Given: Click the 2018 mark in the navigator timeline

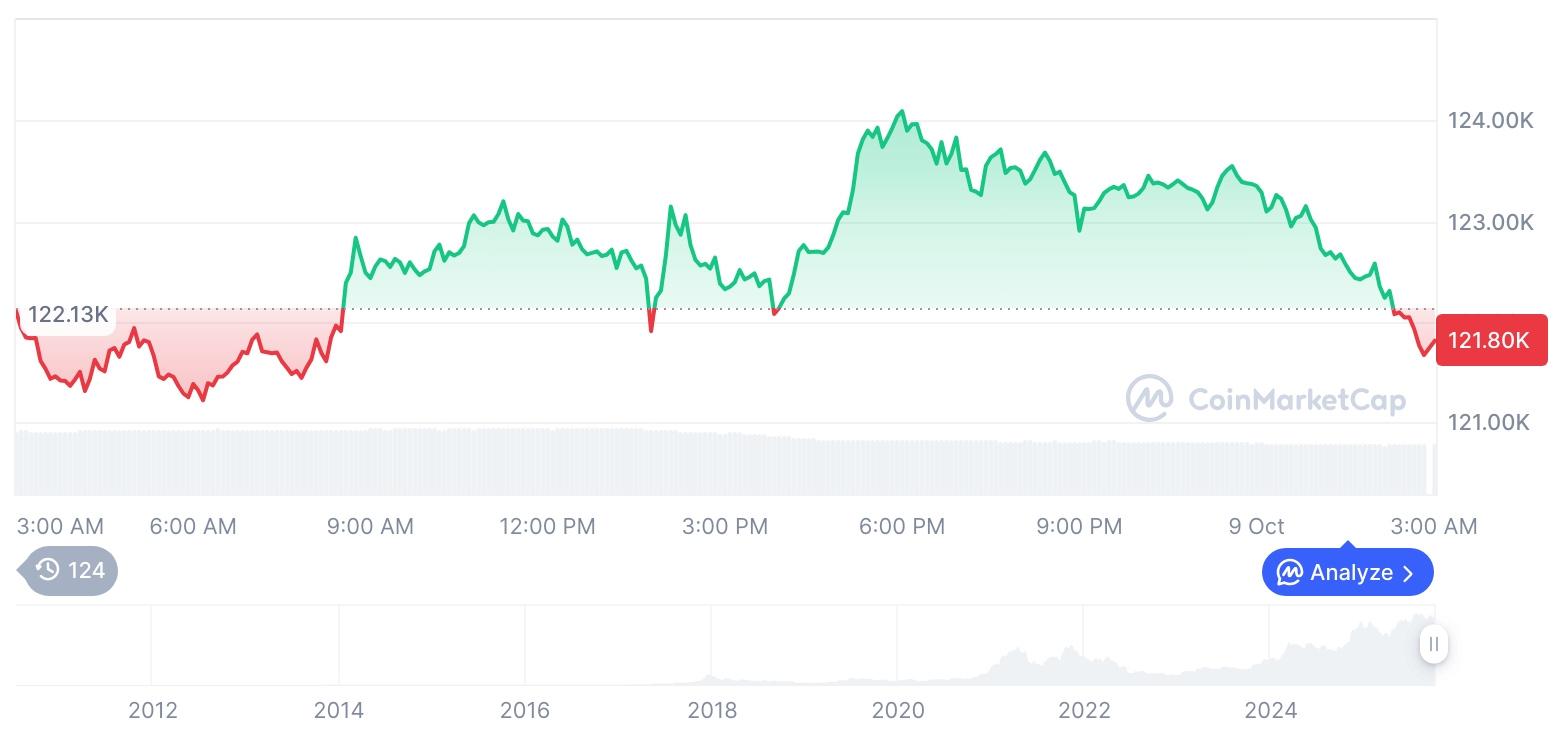Looking at the screenshot, I should [x=712, y=711].
